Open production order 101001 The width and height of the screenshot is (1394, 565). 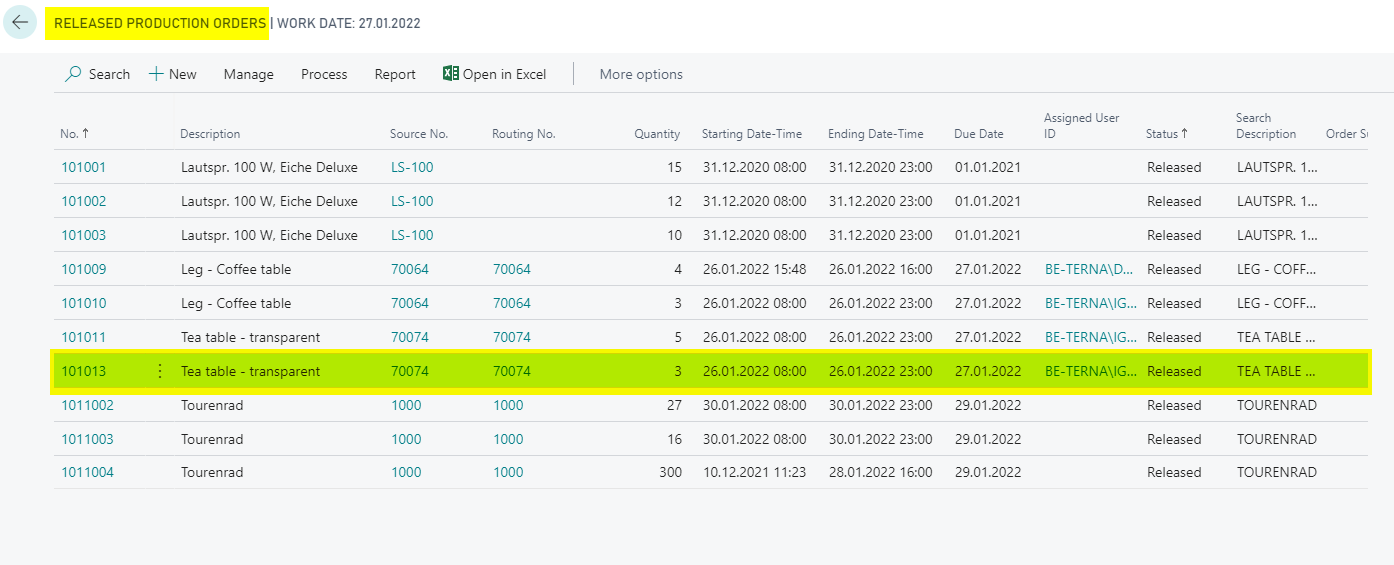pyautogui.click(x=83, y=167)
